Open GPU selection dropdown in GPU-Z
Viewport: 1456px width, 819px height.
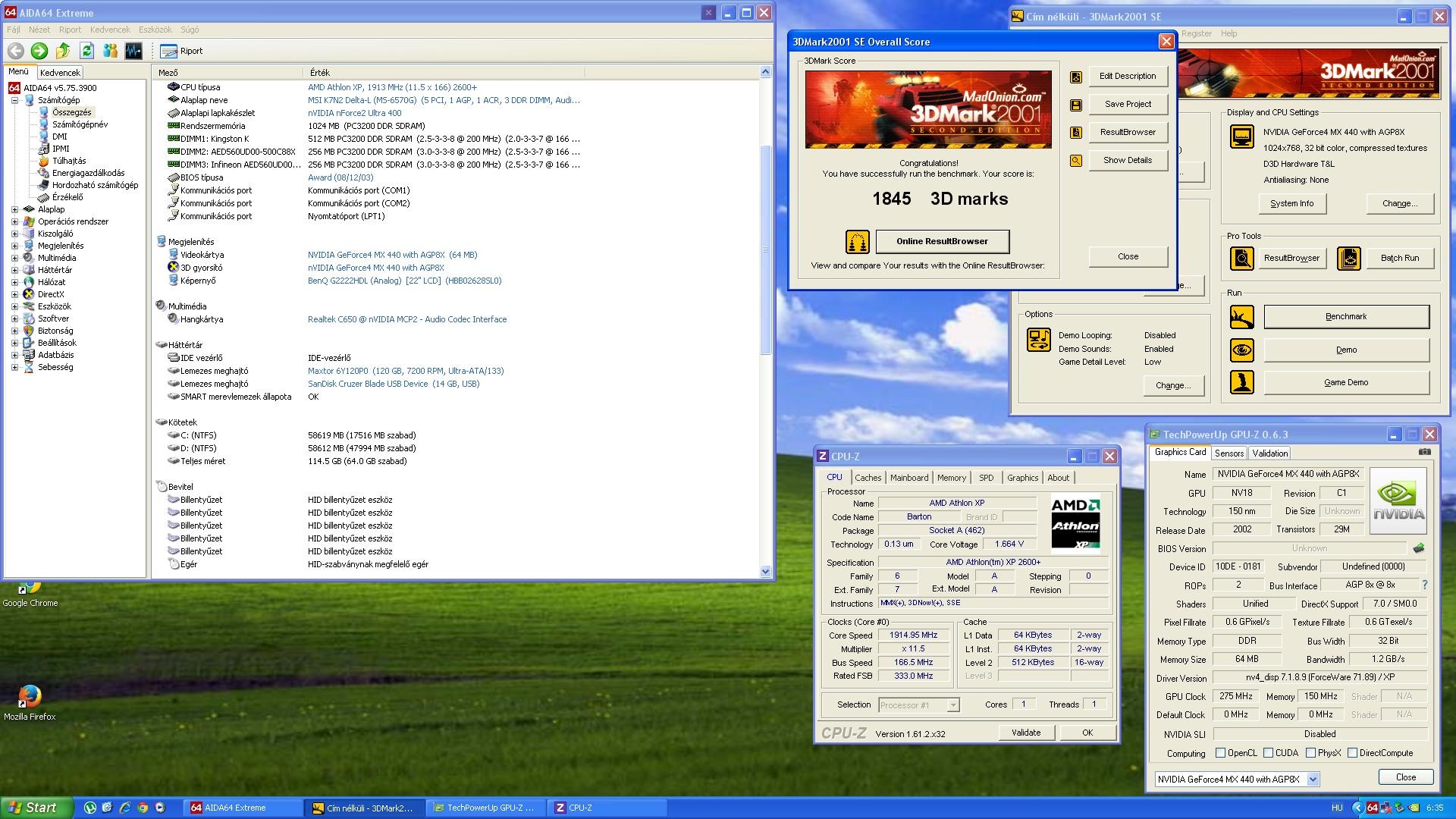coord(1313,780)
